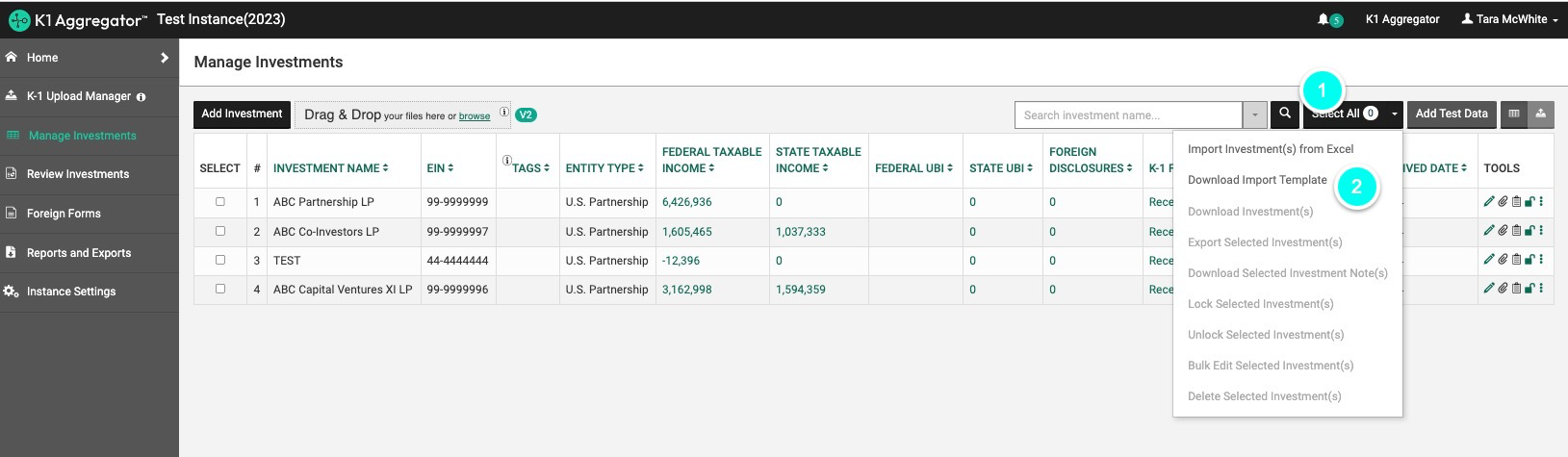The height and width of the screenshot is (457, 1568).
Task: Check the select box for ABC Partnership LP
Action: (220, 202)
